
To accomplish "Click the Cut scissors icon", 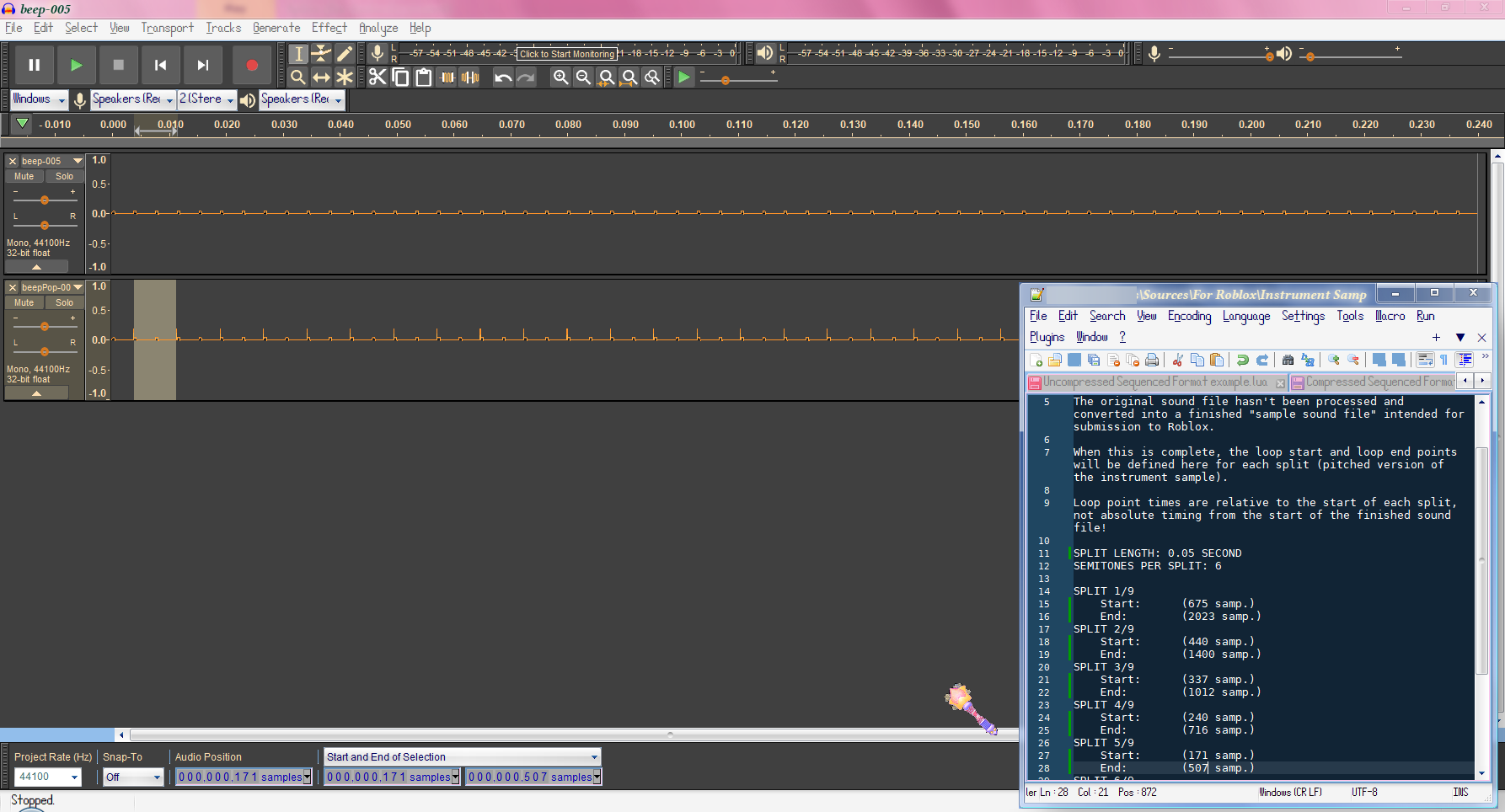I will pos(377,77).
